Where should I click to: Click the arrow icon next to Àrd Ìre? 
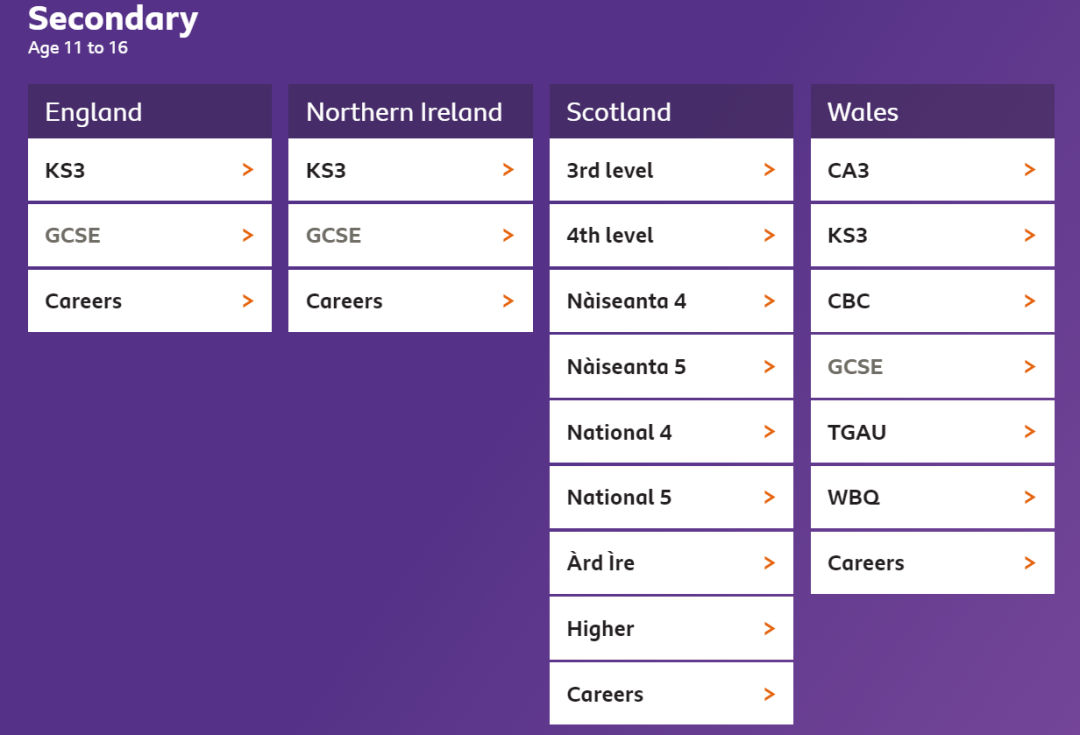point(769,563)
